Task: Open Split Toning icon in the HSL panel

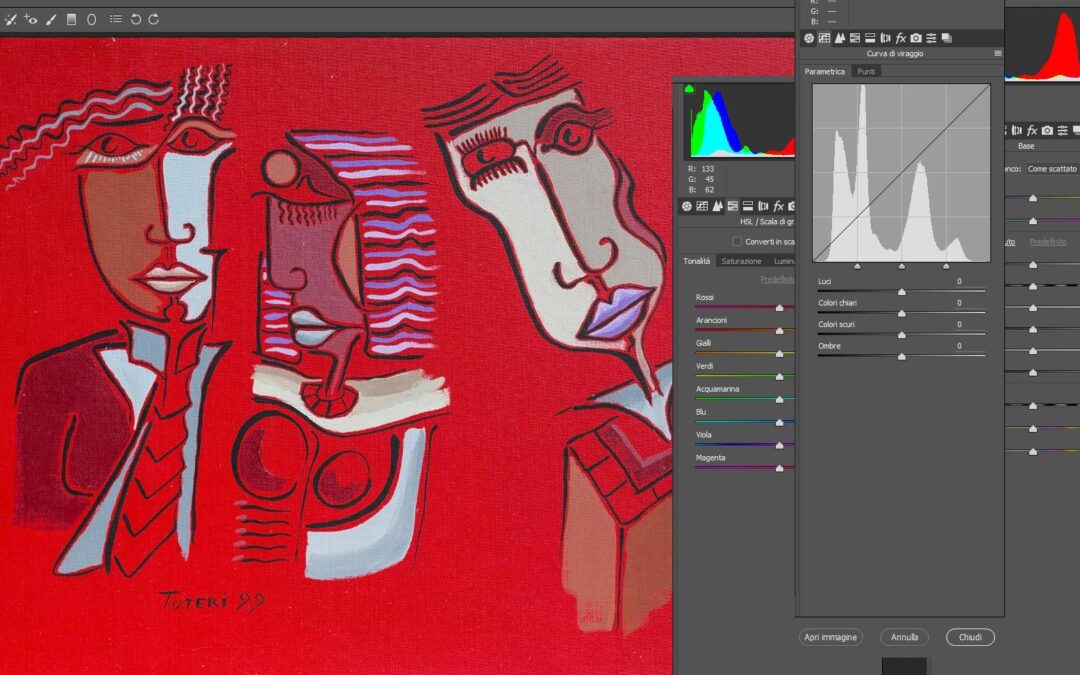Action: (x=748, y=206)
